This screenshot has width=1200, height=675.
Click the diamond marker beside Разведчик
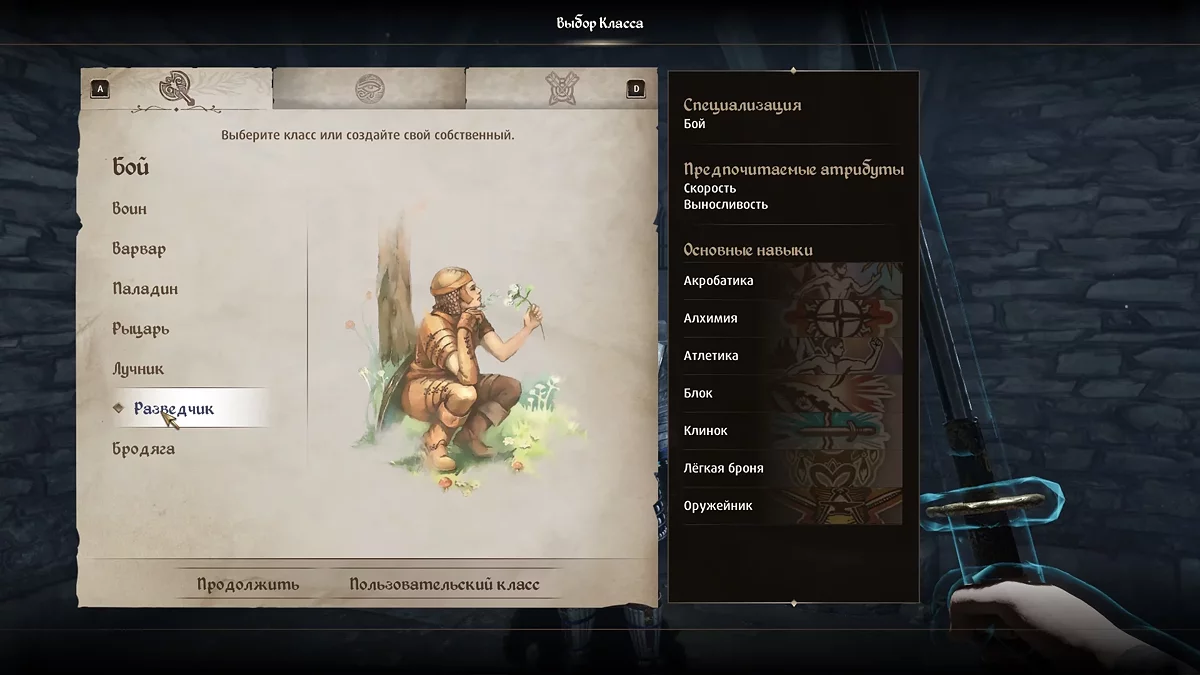(119, 408)
